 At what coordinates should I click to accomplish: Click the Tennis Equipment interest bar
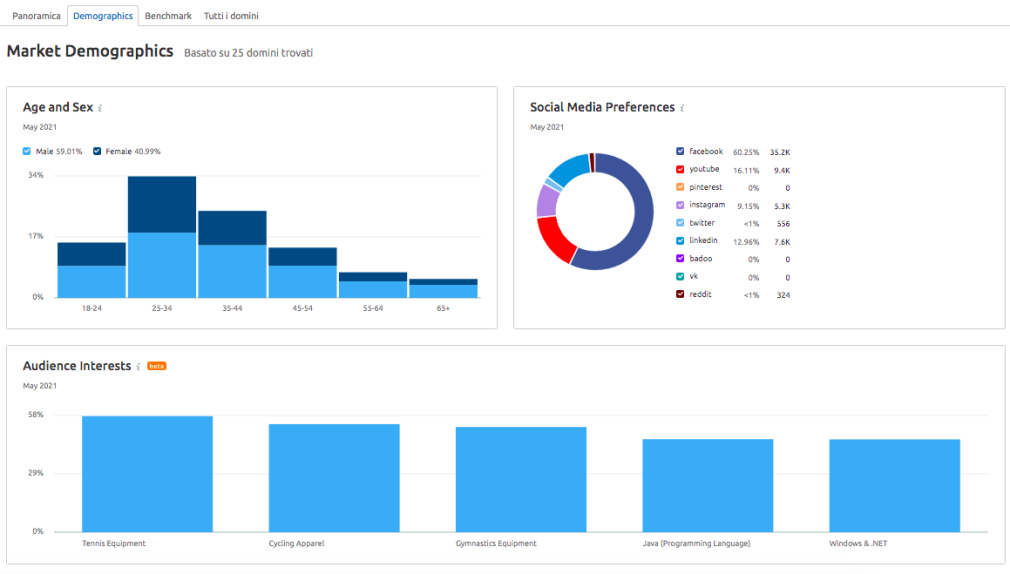point(148,474)
